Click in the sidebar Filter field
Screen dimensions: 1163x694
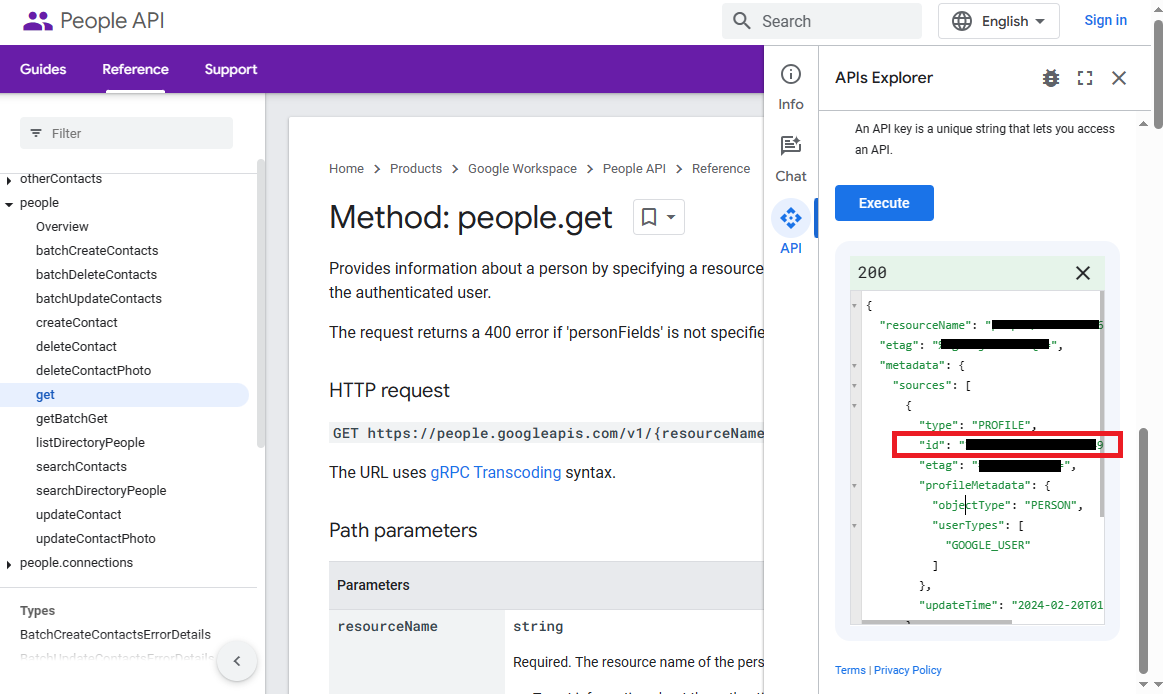[x=126, y=133]
